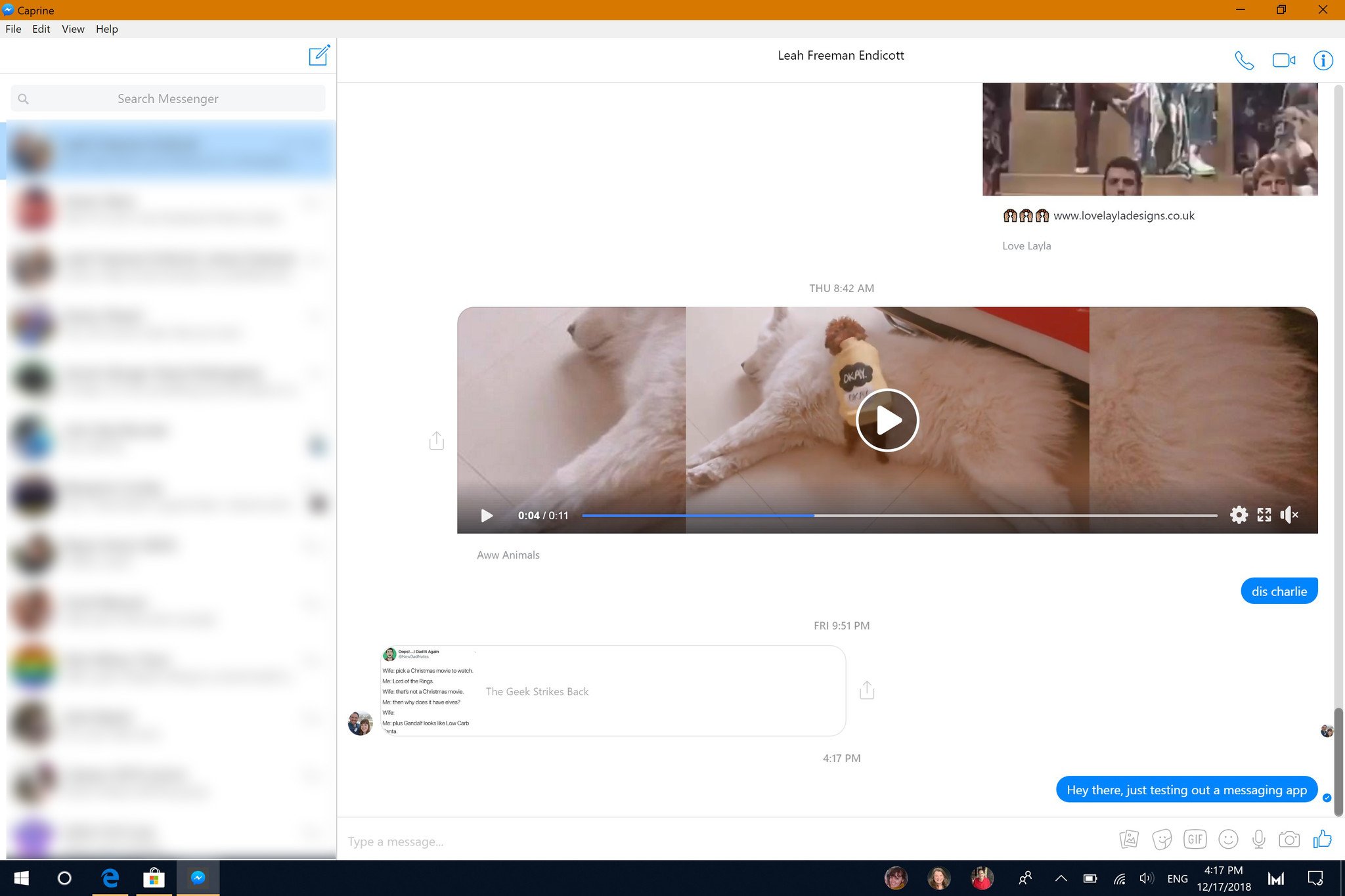Unmute the Aww Animals video

pos(1289,515)
